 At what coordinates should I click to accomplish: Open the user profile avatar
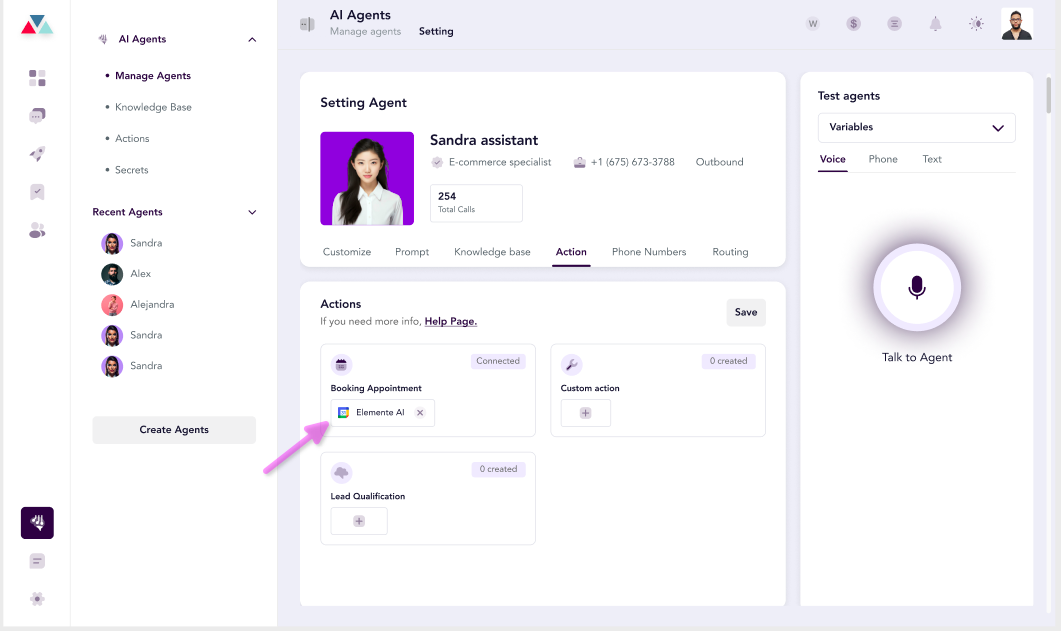coord(1017,24)
